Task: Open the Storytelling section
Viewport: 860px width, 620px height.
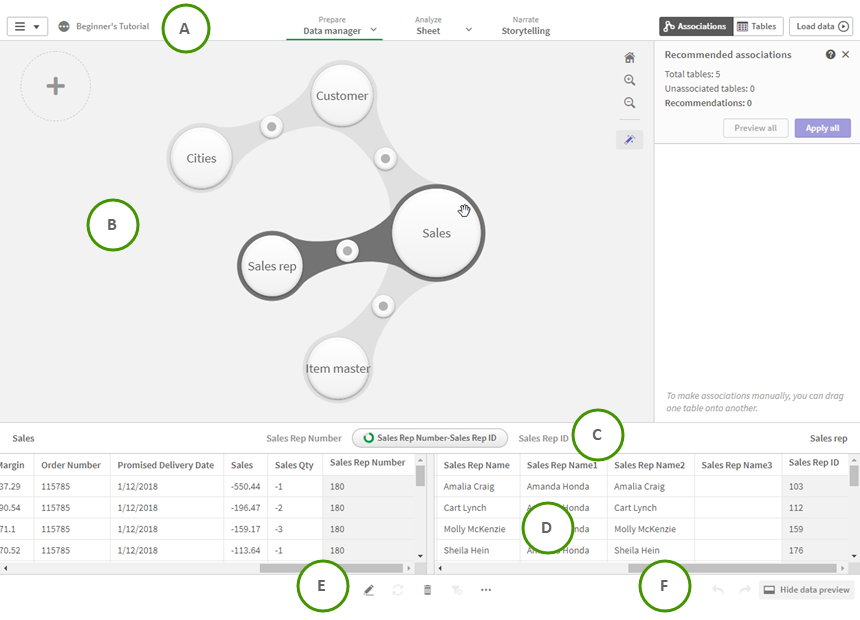Action: pyautogui.click(x=528, y=26)
